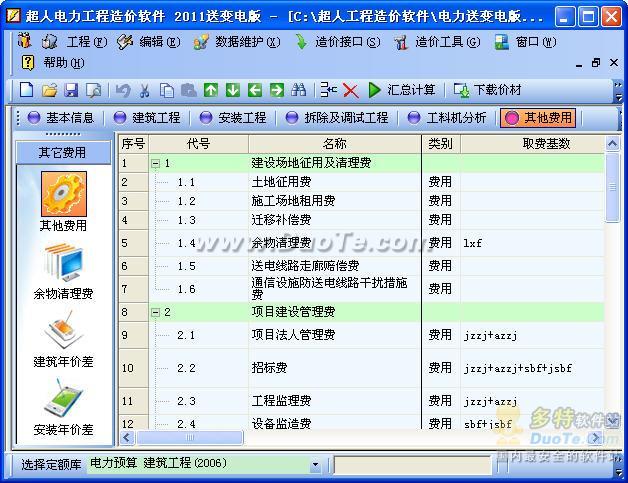Click the New file toolbar icon
Screen dimensions: 628x483
(26, 90)
